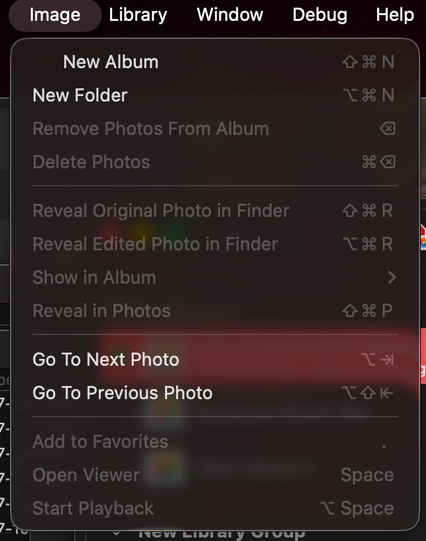Screen dimensions: 426x541
Task: Open the Help menu
Action: point(395,15)
